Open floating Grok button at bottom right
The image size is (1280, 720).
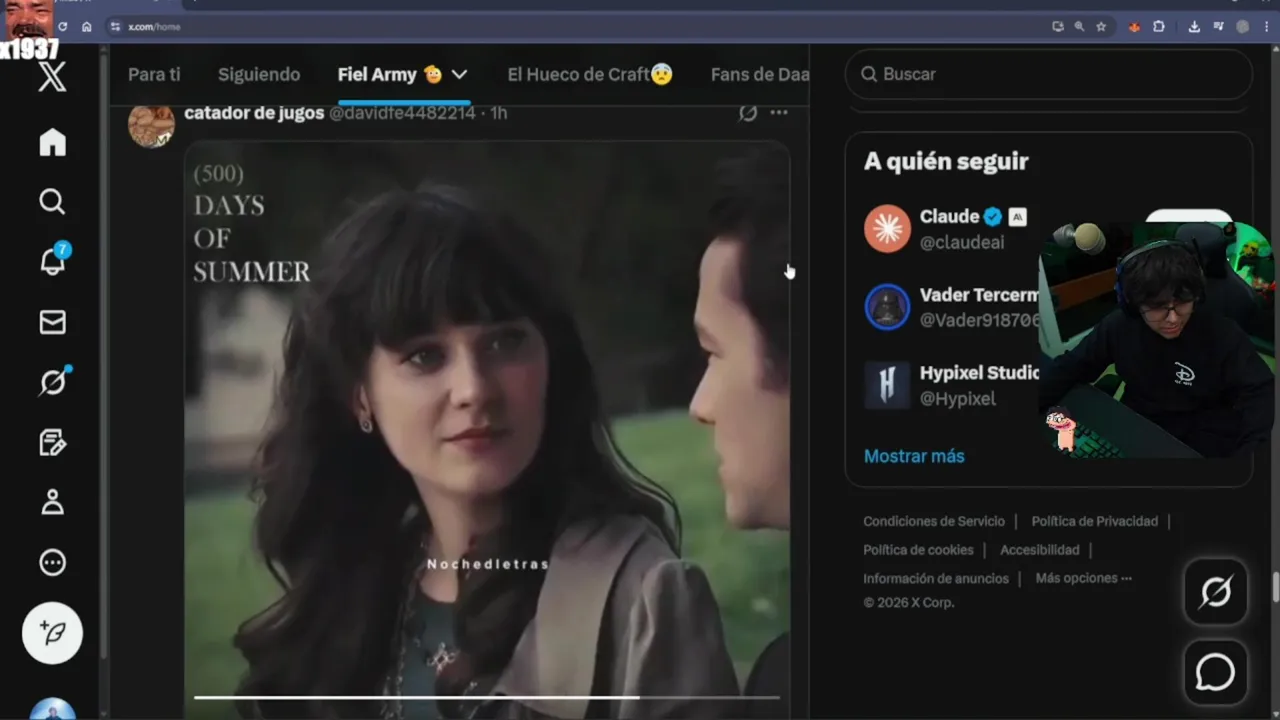click(x=1216, y=592)
